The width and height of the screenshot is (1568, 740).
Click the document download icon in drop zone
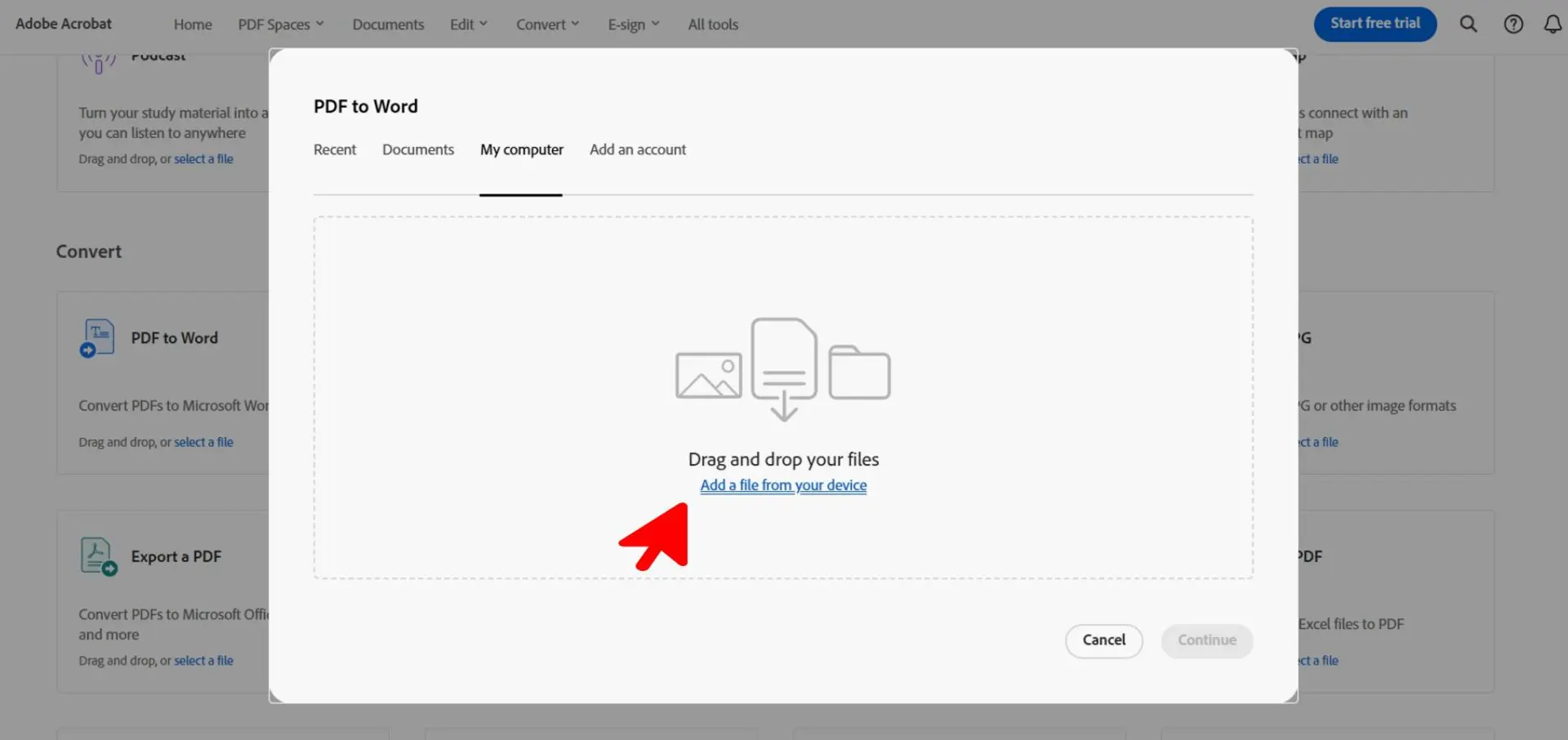[x=784, y=369]
